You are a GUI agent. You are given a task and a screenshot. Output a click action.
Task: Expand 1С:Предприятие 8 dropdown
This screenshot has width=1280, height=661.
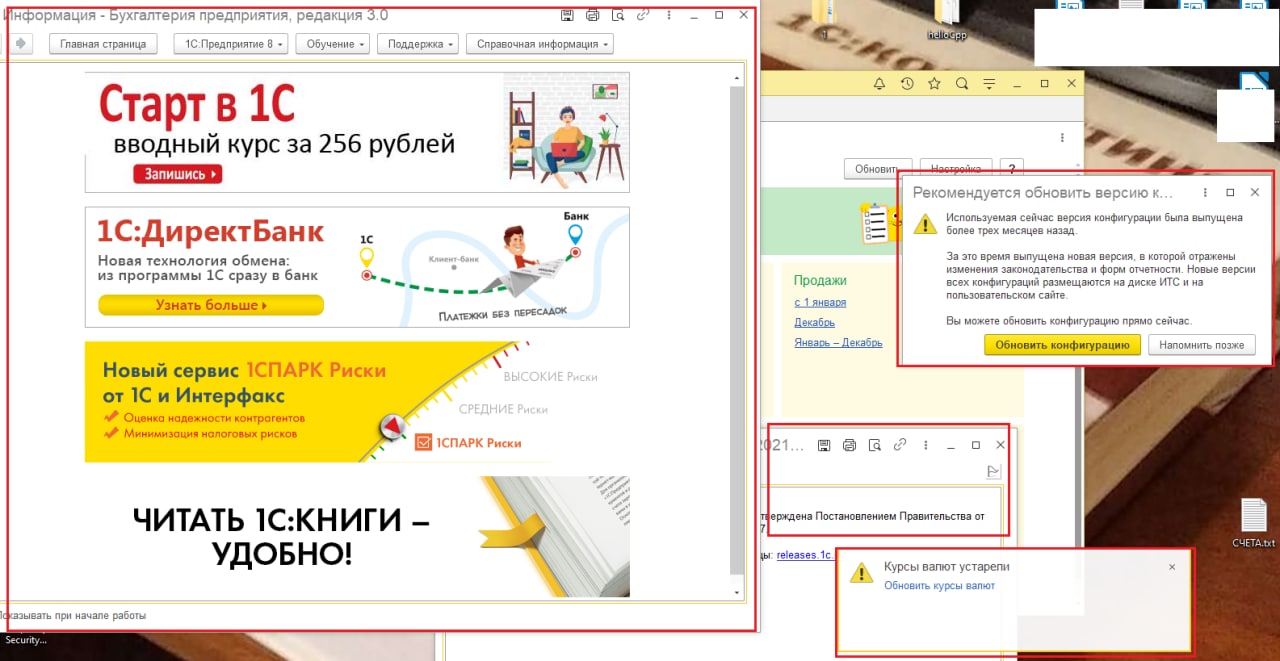231,44
